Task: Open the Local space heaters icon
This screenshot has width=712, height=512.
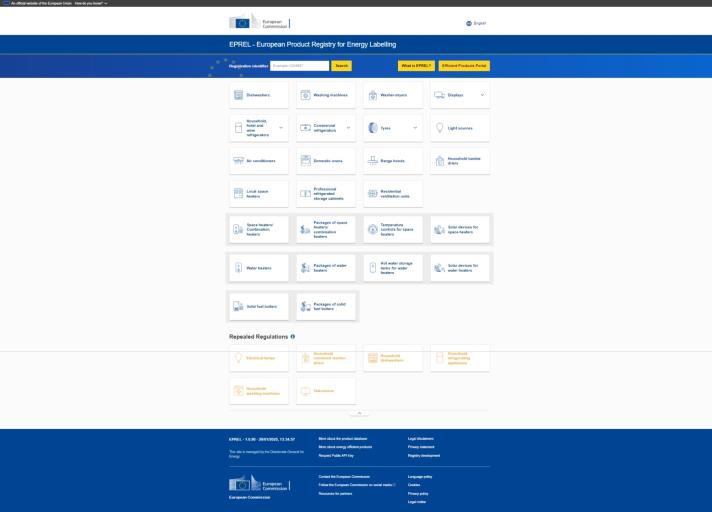Action: coord(238,194)
